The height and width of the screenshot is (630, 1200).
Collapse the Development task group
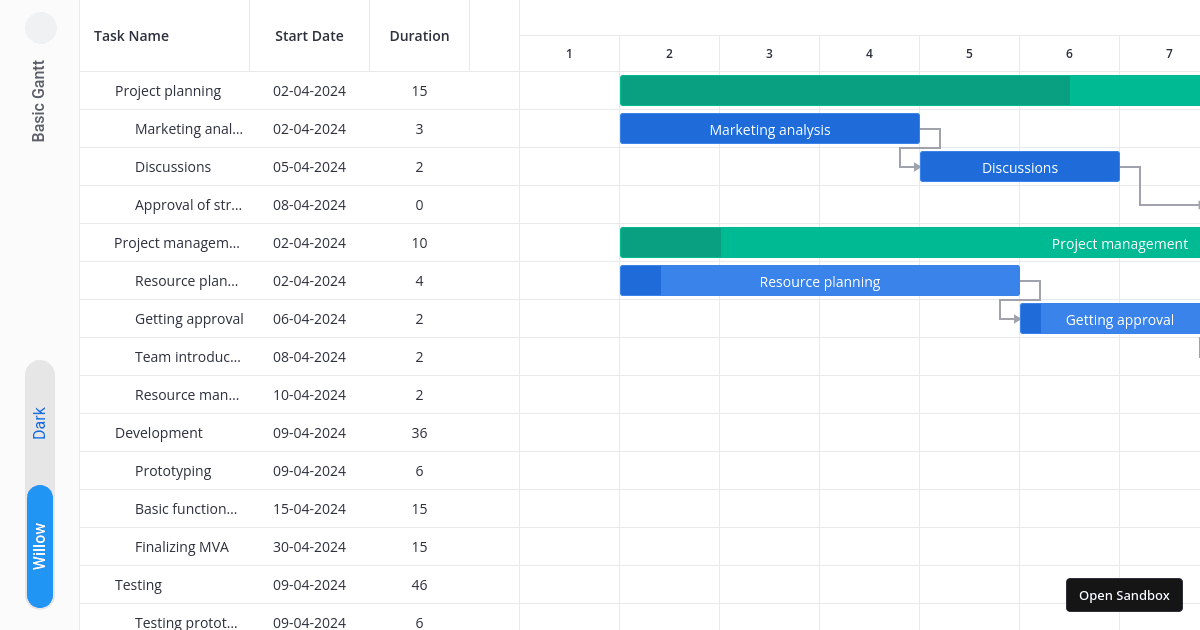[102, 433]
